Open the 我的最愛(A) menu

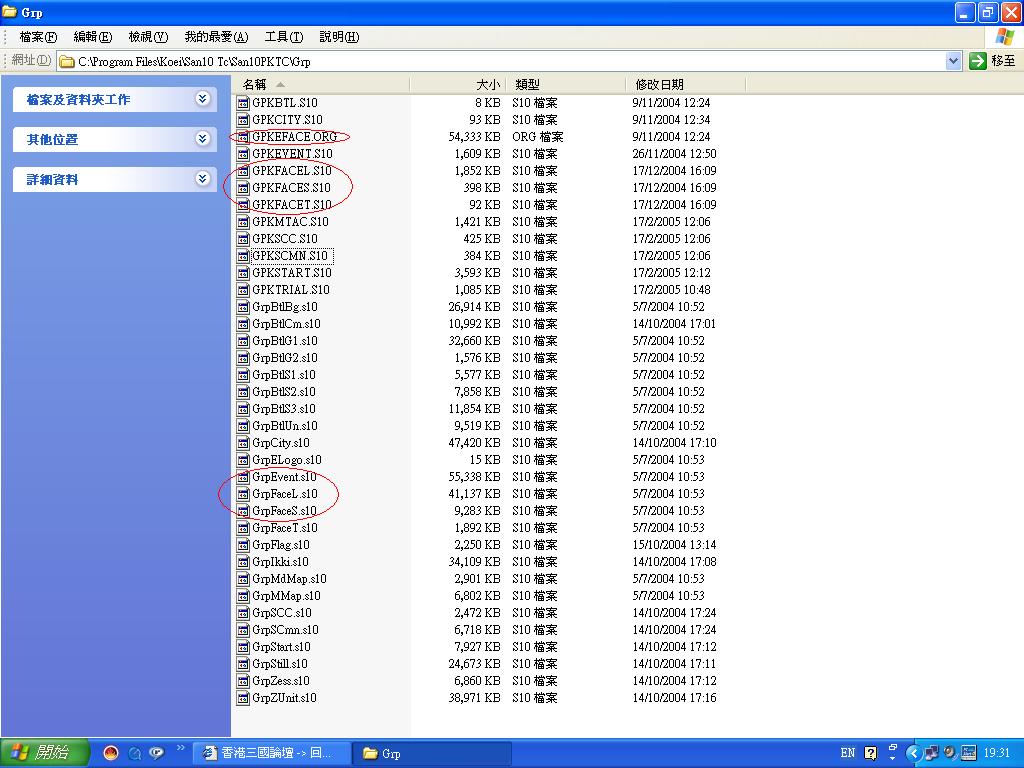(x=216, y=37)
